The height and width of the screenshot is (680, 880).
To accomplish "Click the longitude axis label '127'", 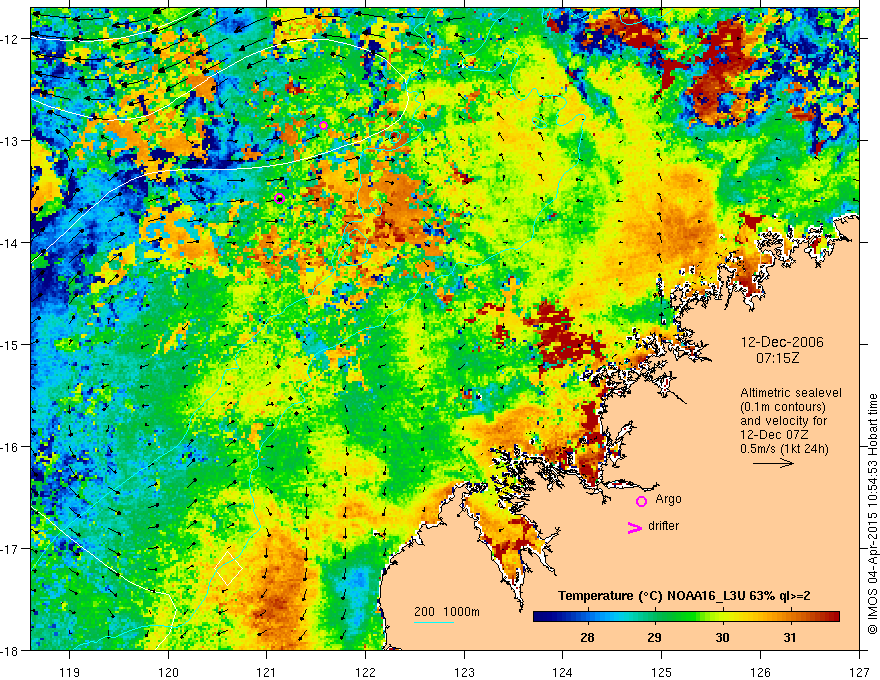I will pos(859,673).
